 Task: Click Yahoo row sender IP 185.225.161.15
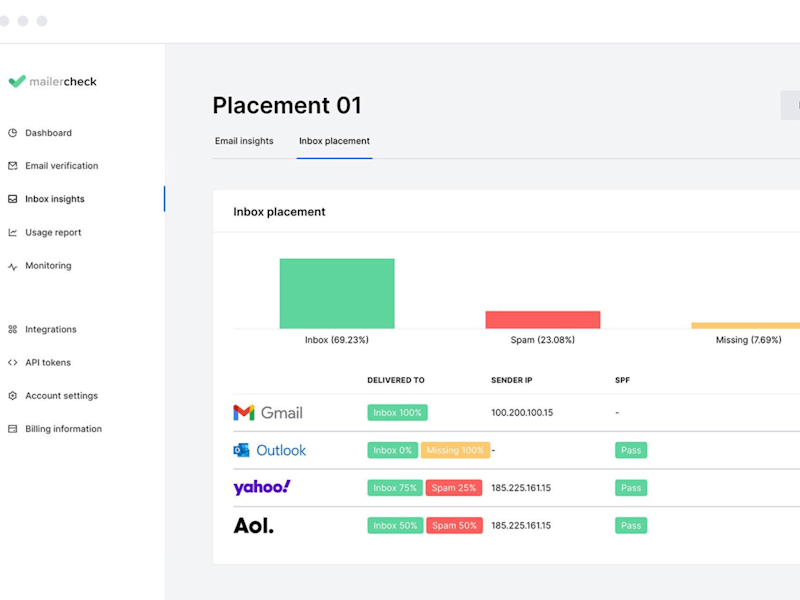pyautogui.click(x=521, y=488)
